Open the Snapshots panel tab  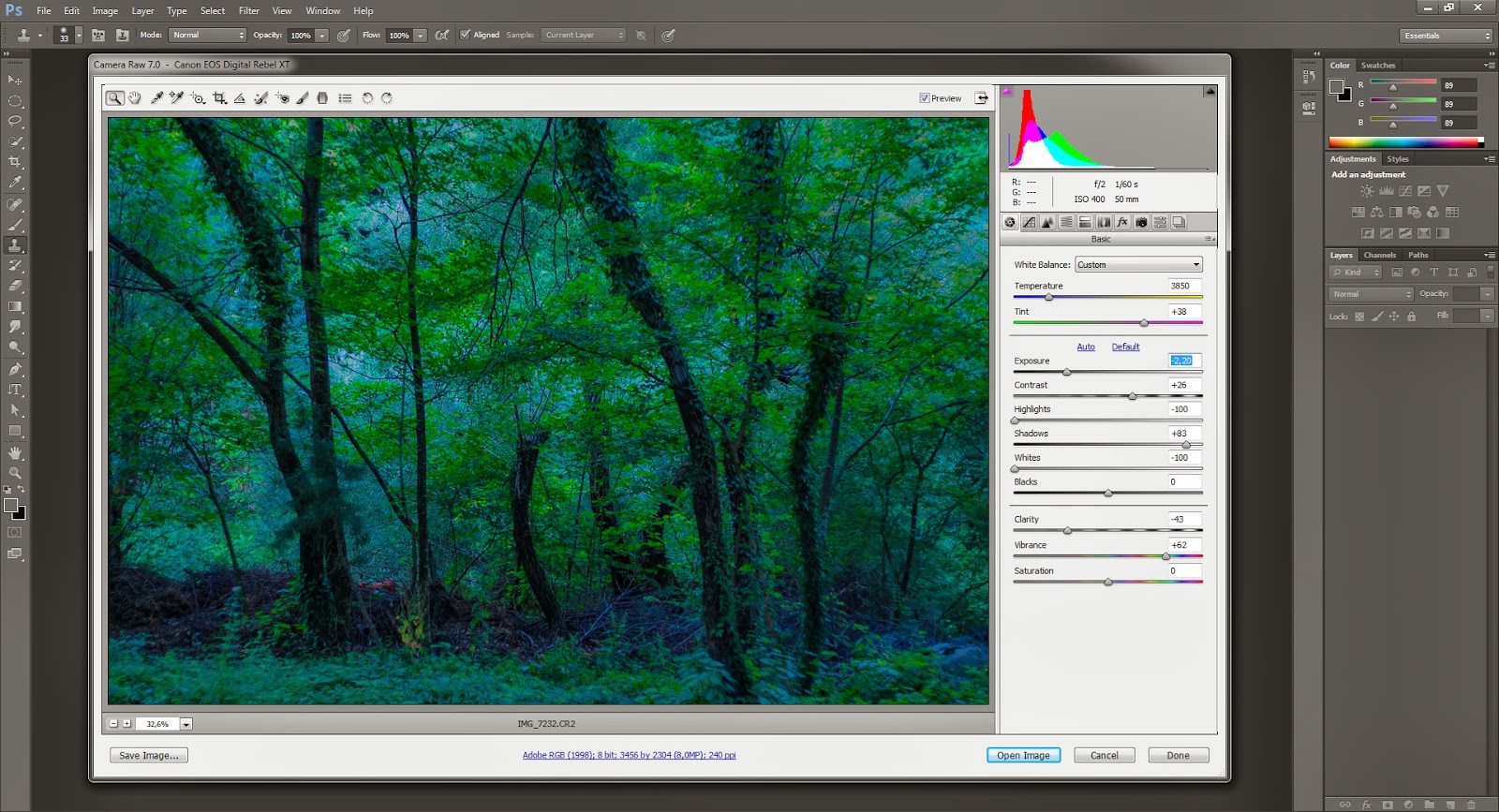click(1179, 222)
